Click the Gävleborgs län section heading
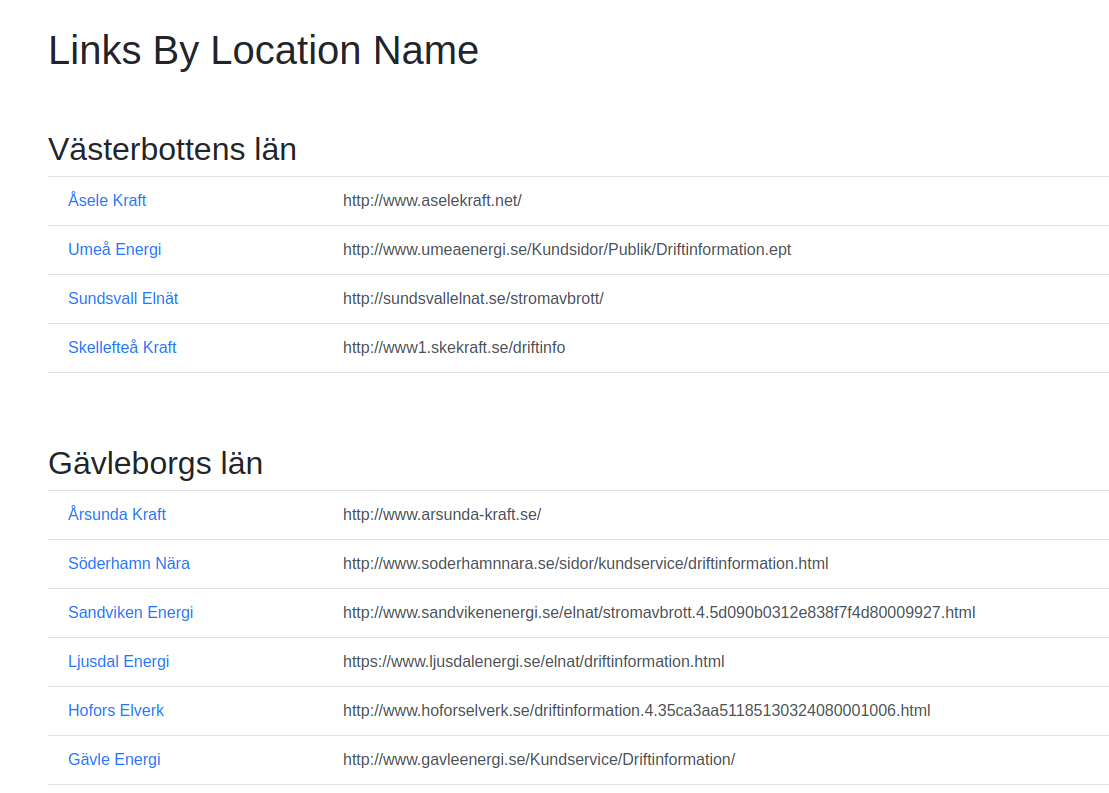 tap(156, 463)
